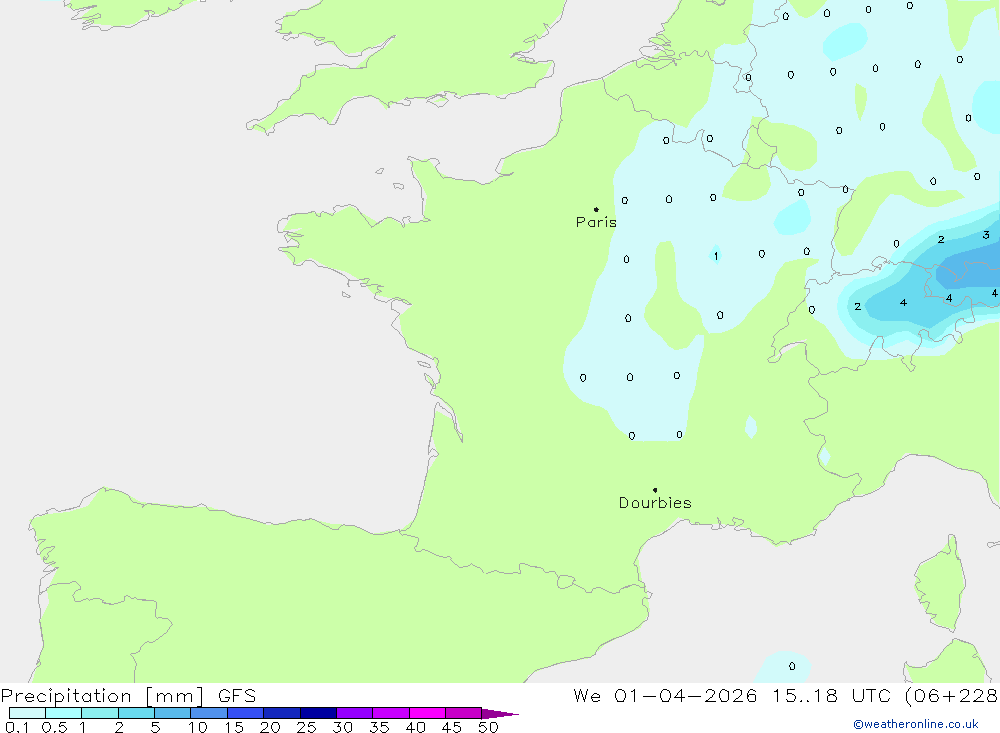This screenshot has height=733, width=1000.
Task: Click the forecast date and UTC time text
Action: (x=785, y=696)
